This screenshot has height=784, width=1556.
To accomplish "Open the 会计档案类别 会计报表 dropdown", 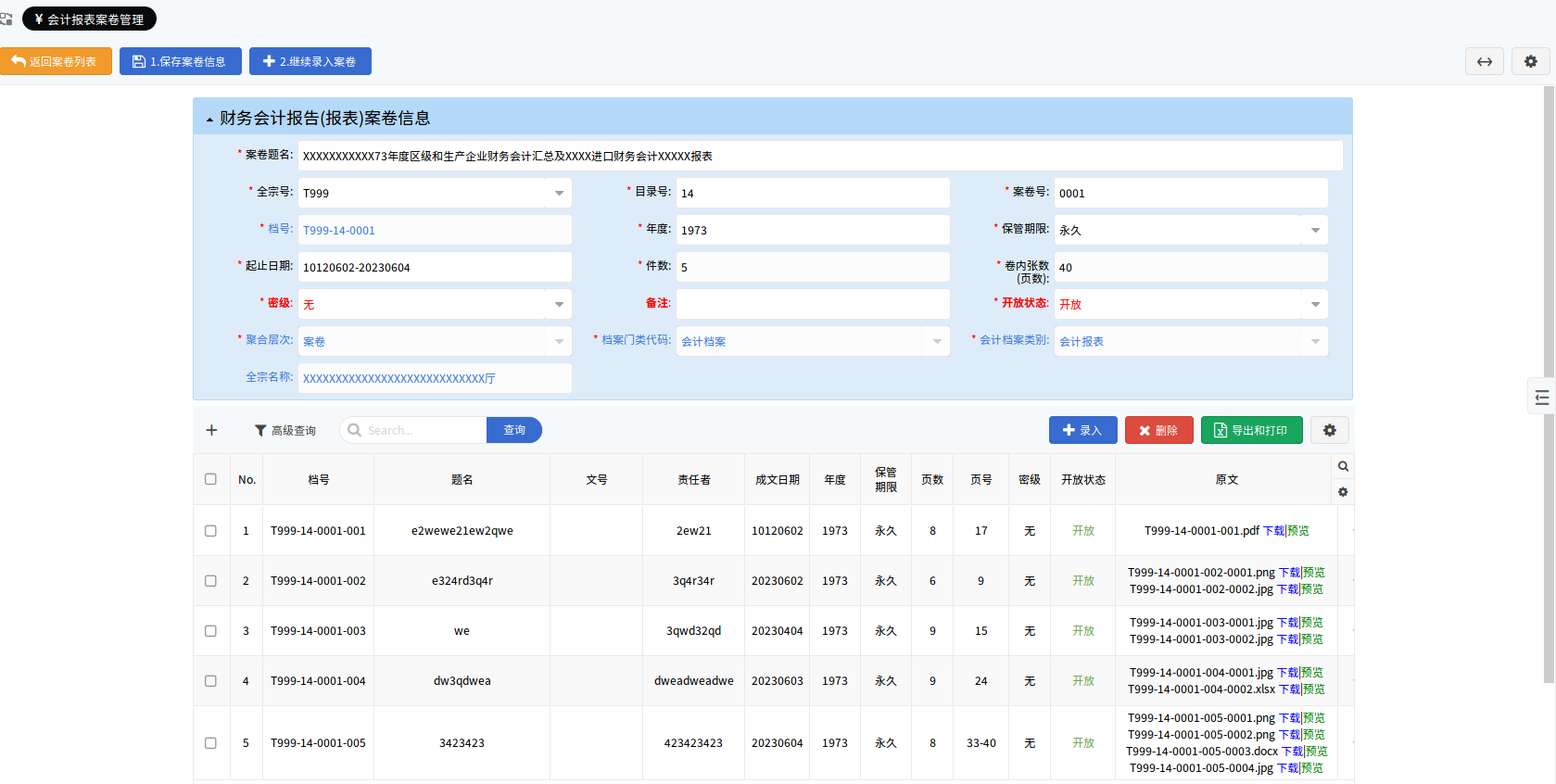I will click(1315, 341).
